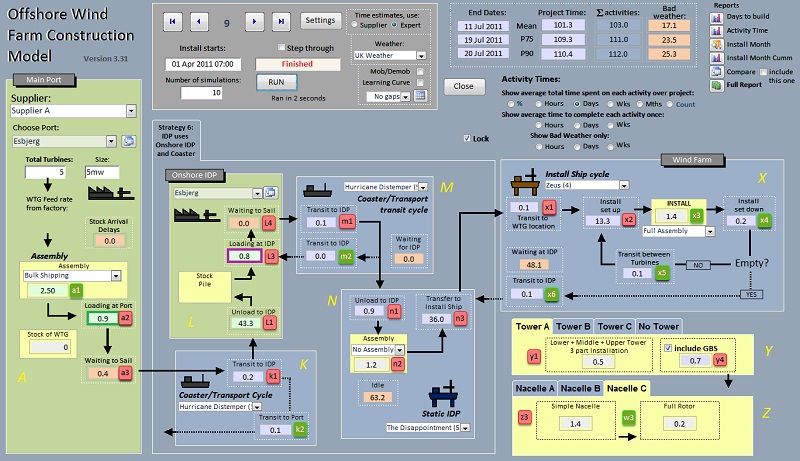
Task: Click the green w3 nacelle tag
Action: click(629, 417)
